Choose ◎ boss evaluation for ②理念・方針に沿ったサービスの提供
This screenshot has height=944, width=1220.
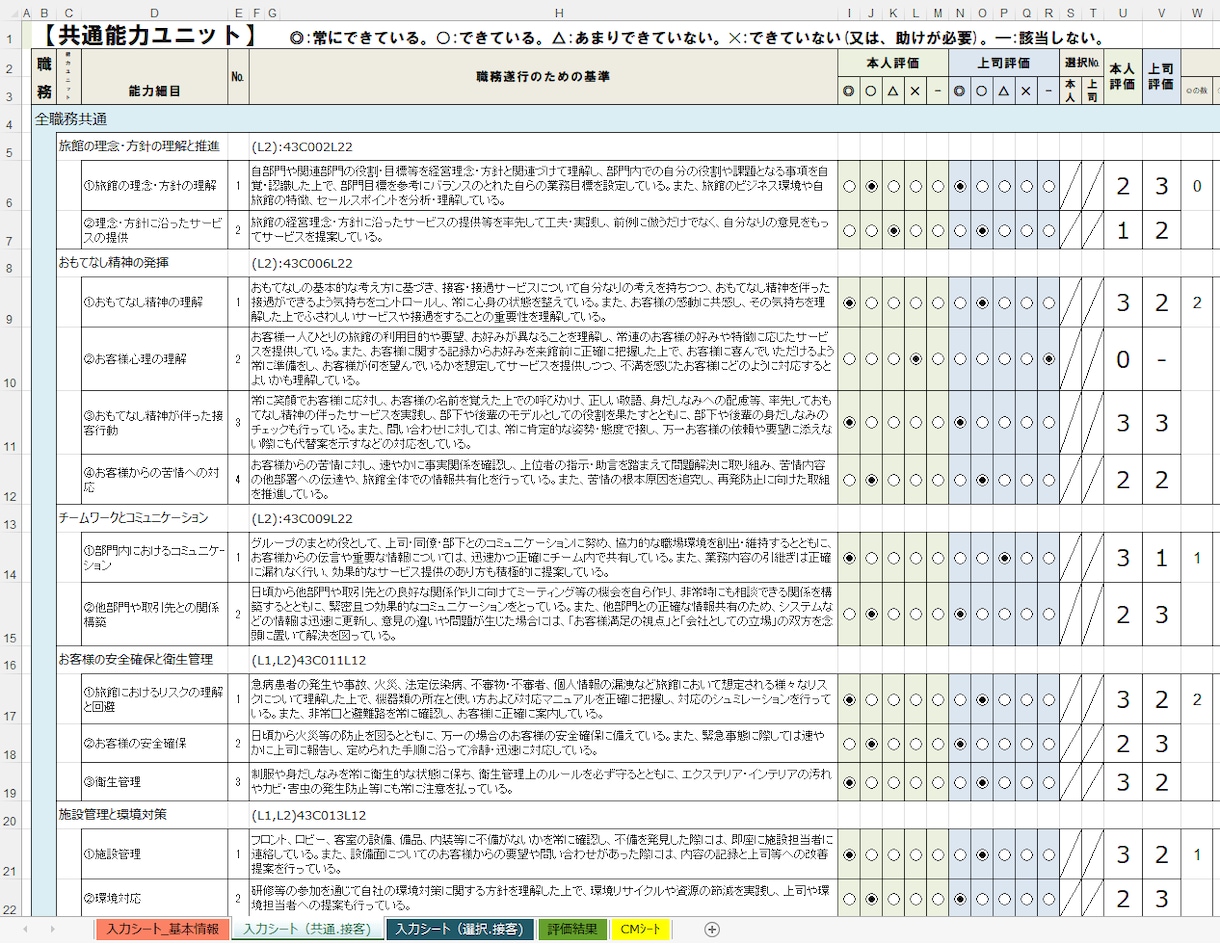point(960,230)
